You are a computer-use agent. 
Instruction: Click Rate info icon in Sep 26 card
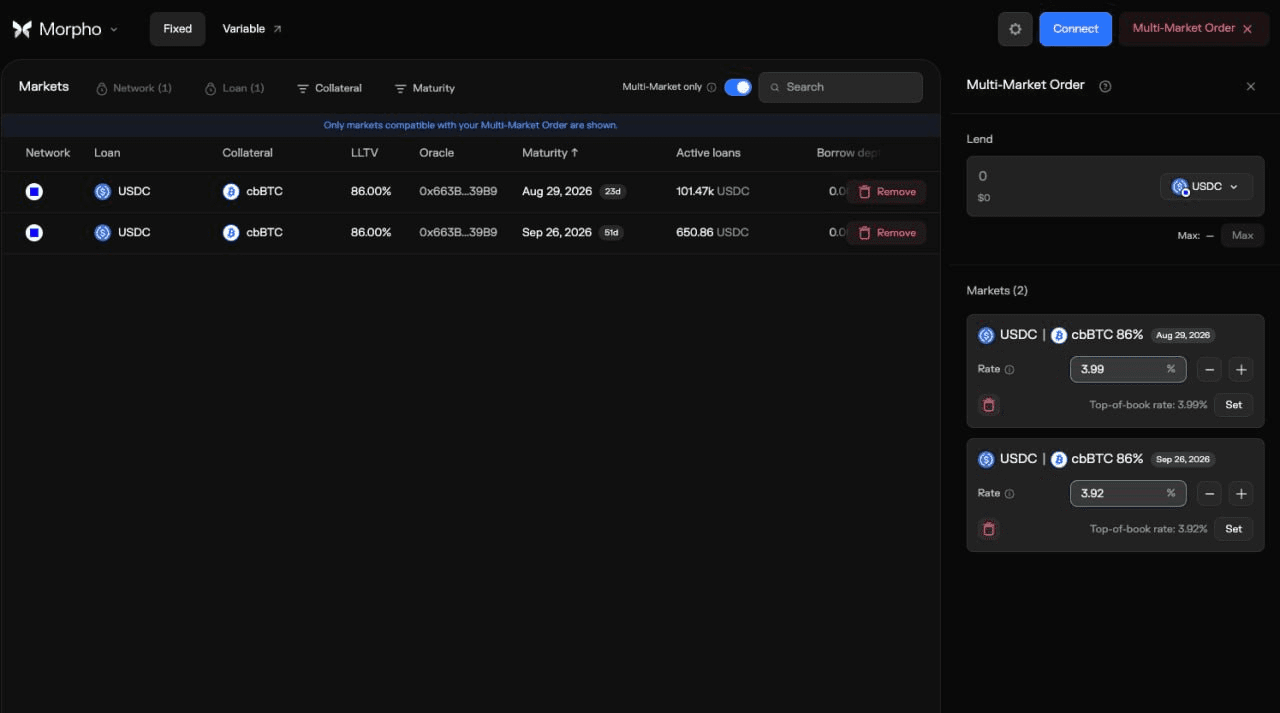click(x=1009, y=493)
